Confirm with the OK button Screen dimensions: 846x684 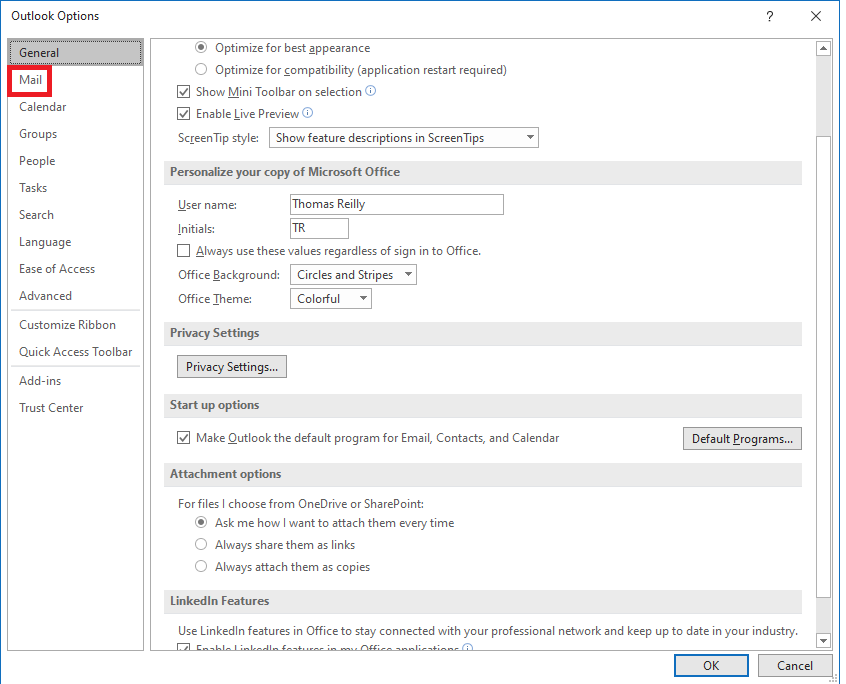(x=711, y=666)
